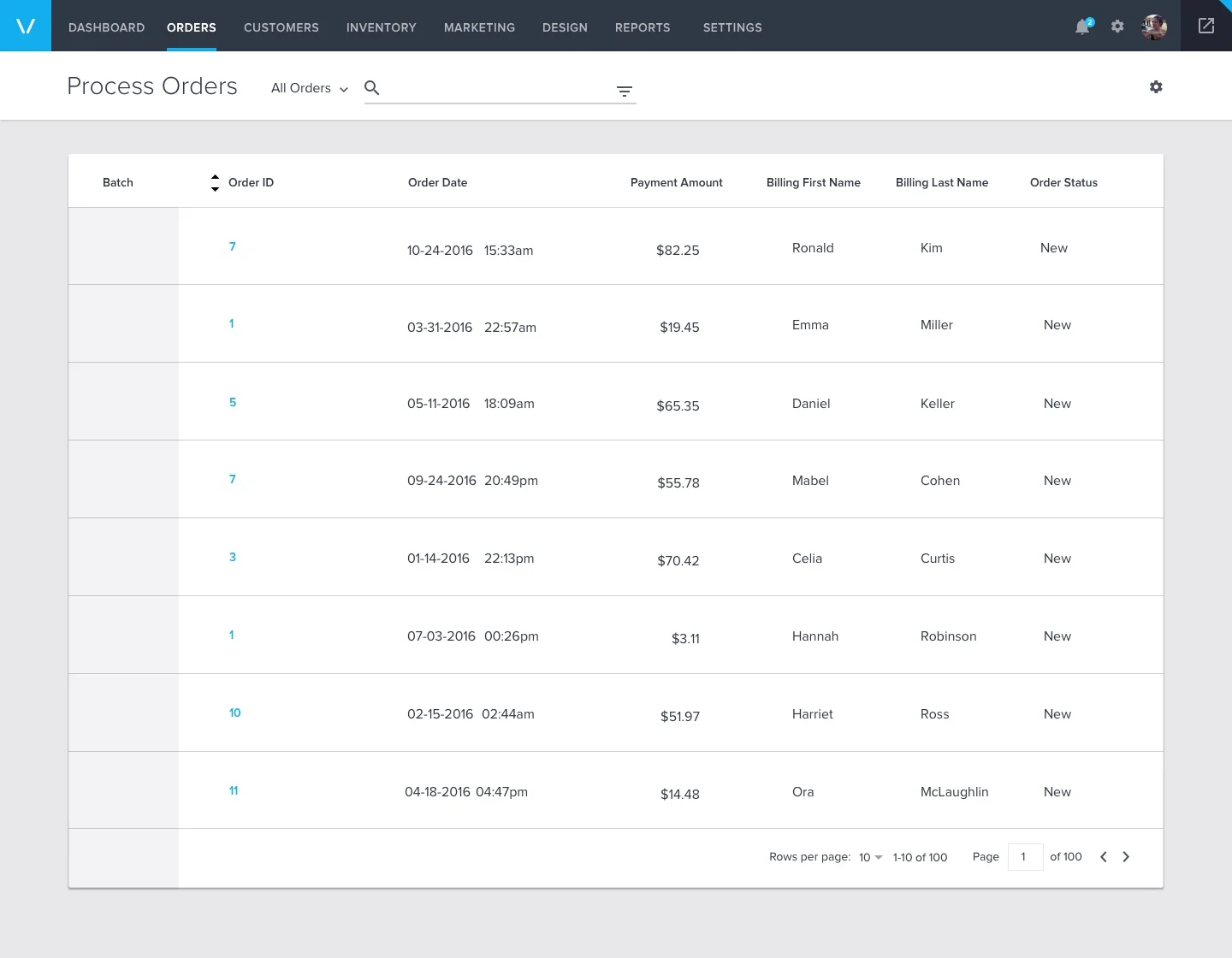Image resolution: width=1232 pixels, height=958 pixels.
Task: Expand the All Orders dropdown
Action: (x=310, y=88)
